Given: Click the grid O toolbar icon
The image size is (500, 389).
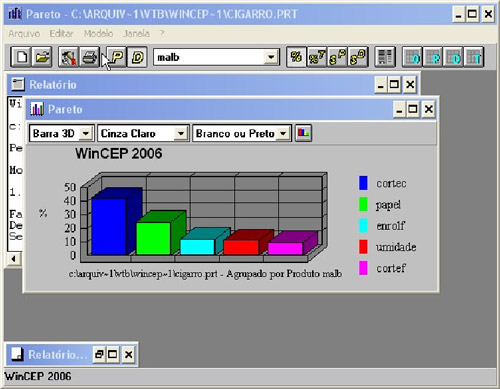Looking at the screenshot, I should click(412, 57).
